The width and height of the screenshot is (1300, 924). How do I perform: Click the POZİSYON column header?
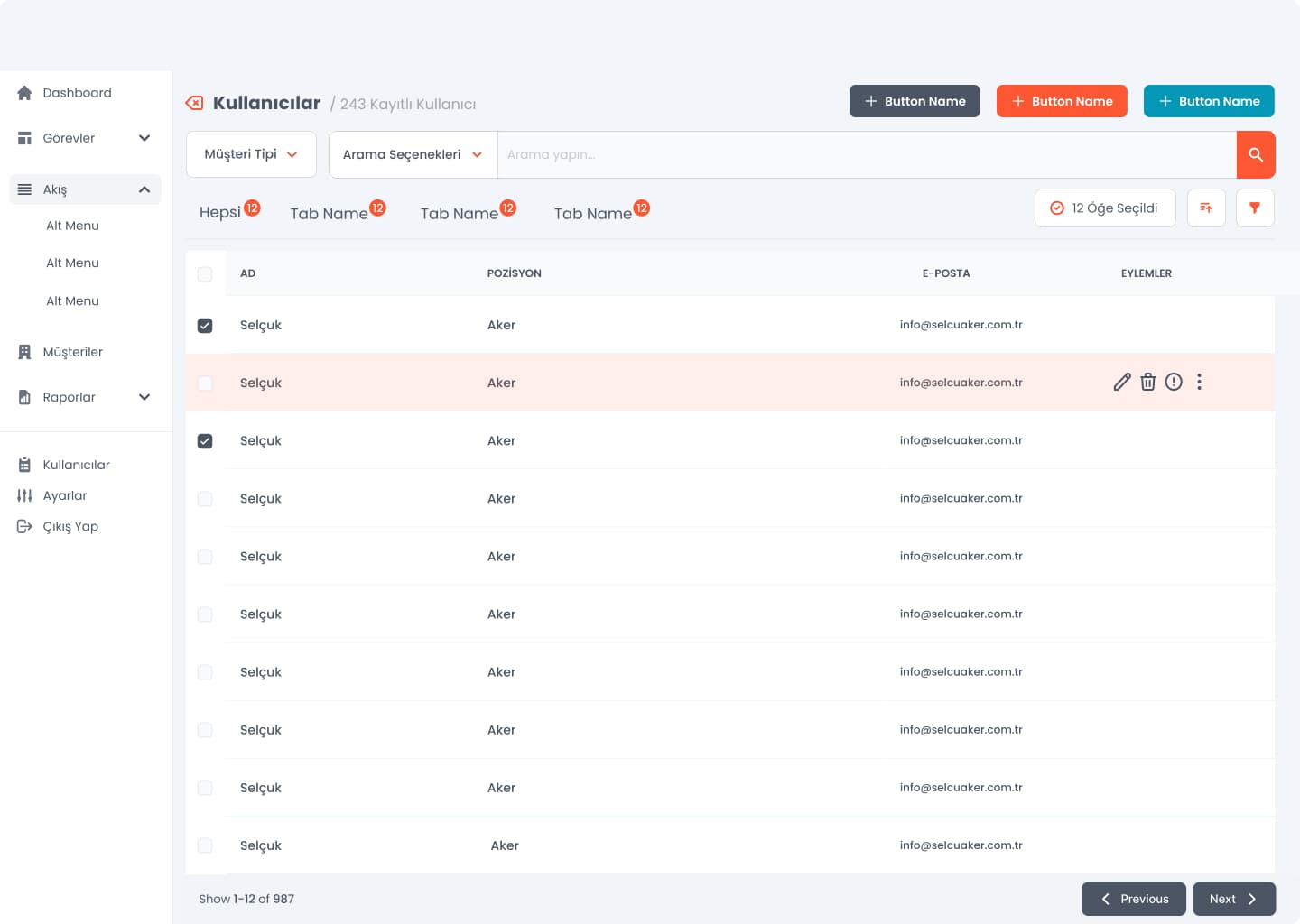(515, 273)
